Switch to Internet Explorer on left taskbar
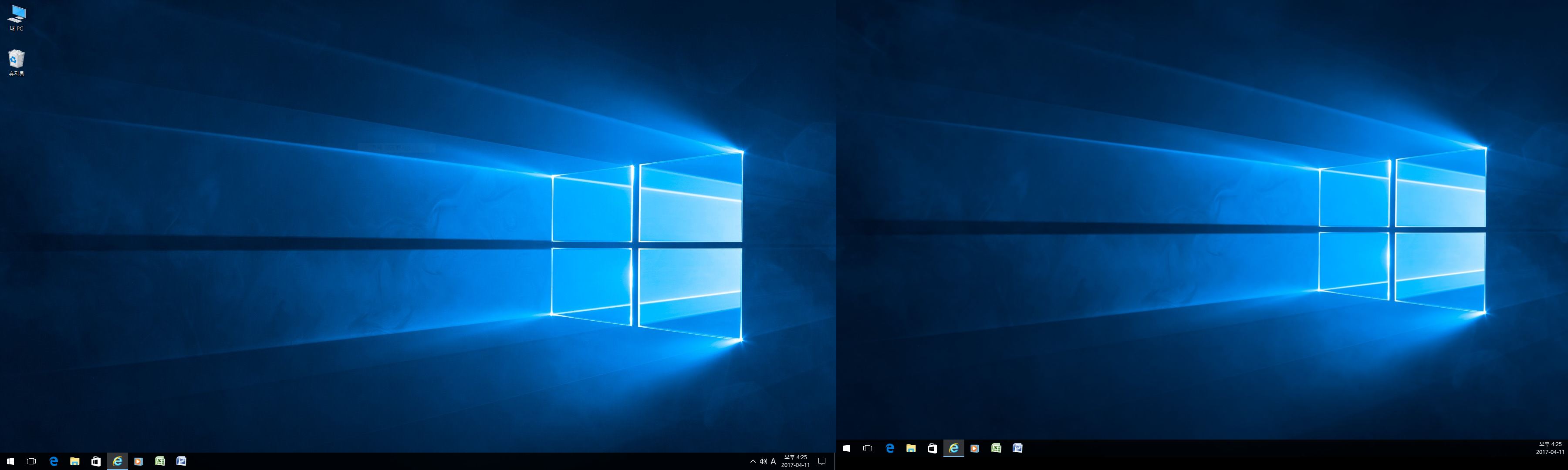 (x=118, y=461)
